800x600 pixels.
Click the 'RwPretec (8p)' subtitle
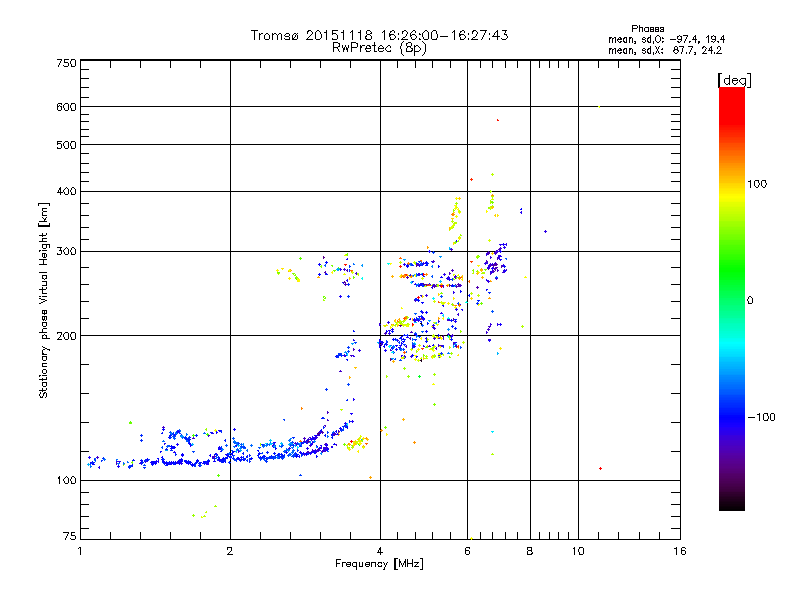coord(379,48)
